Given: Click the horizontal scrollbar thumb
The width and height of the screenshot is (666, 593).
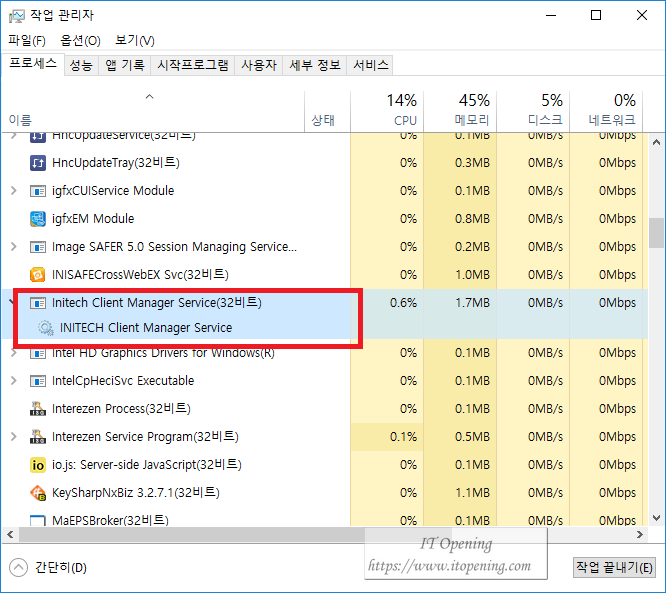Looking at the screenshot, I should tap(236, 535).
